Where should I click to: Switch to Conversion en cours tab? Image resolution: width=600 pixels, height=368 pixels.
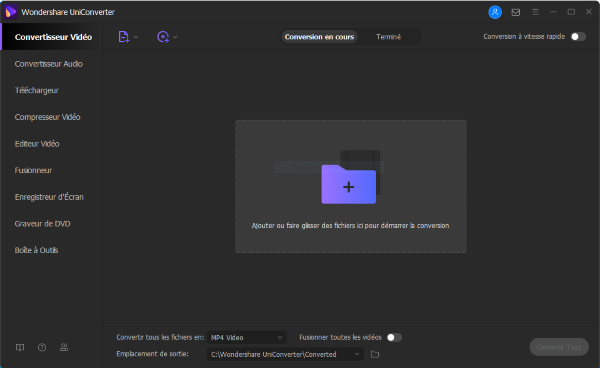pyautogui.click(x=319, y=37)
